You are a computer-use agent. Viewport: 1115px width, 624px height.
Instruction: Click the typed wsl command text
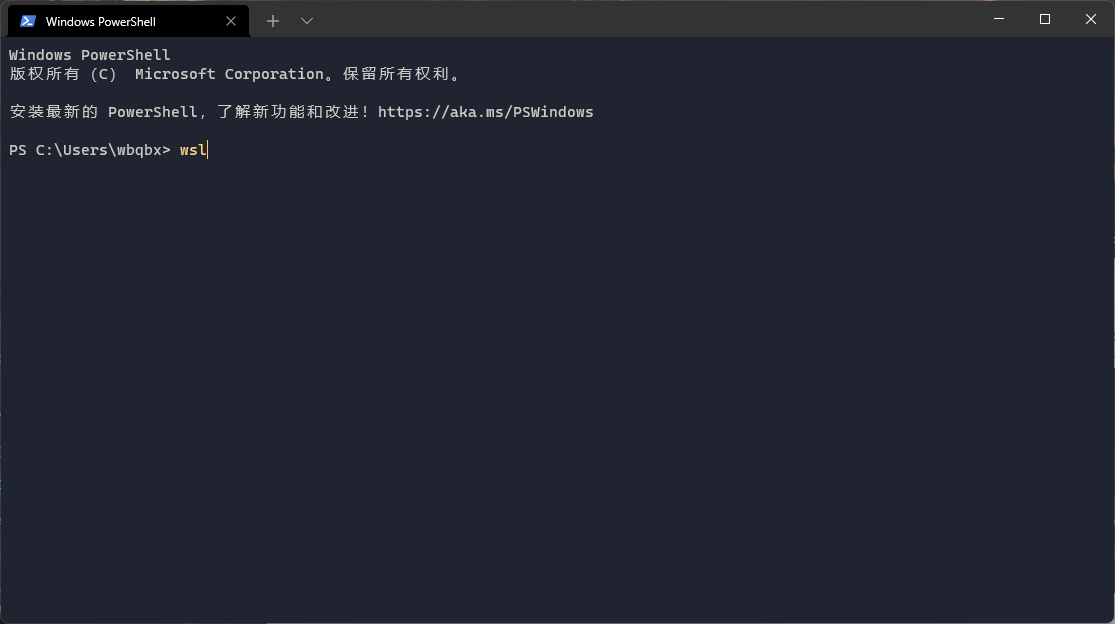193,150
